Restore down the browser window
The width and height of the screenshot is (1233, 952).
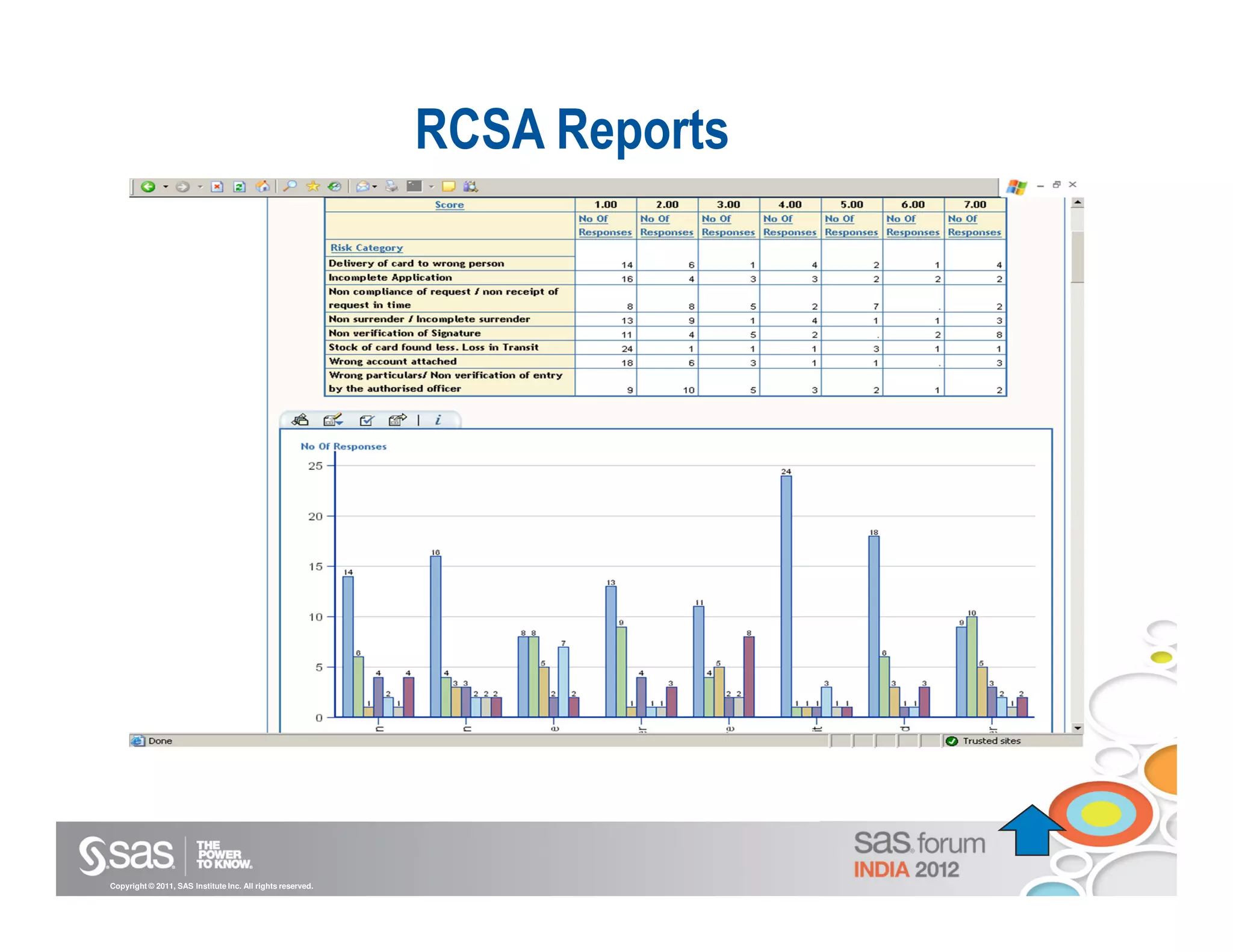point(1056,185)
